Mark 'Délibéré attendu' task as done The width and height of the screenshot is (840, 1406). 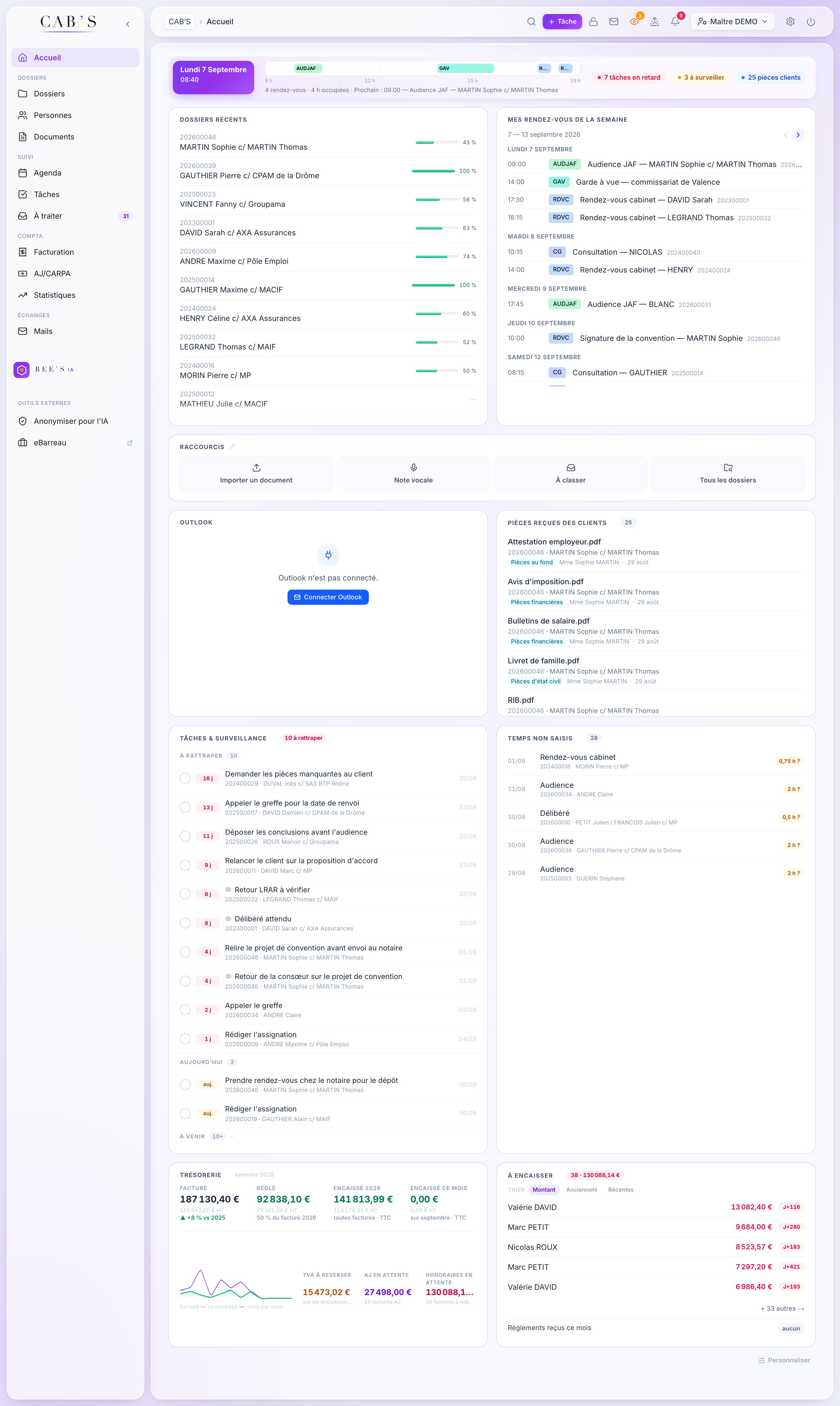pos(185,923)
